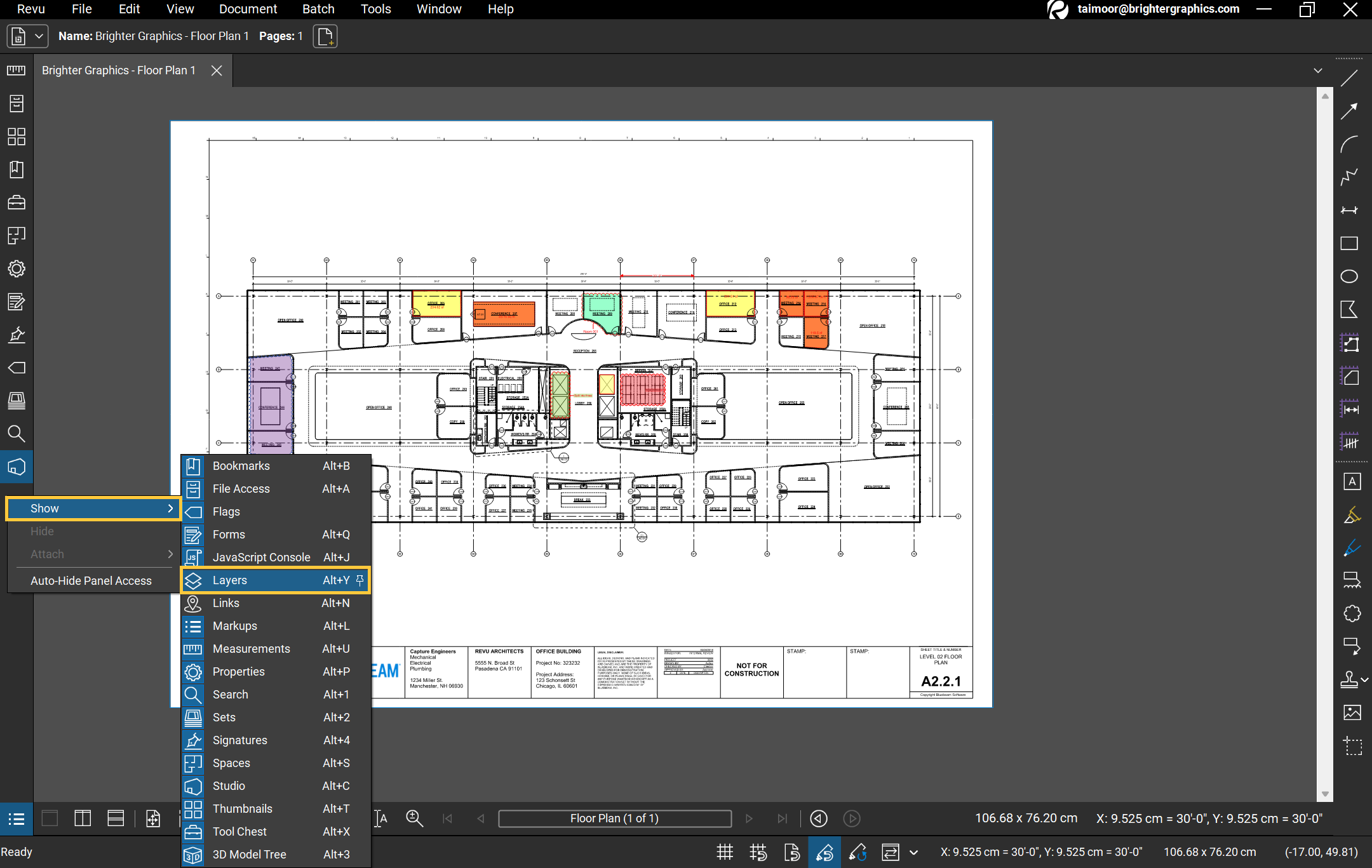This screenshot has width=1372, height=868.
Task: Click the account email taimoor@brightergraphics.com
Action: [1158, 9]
